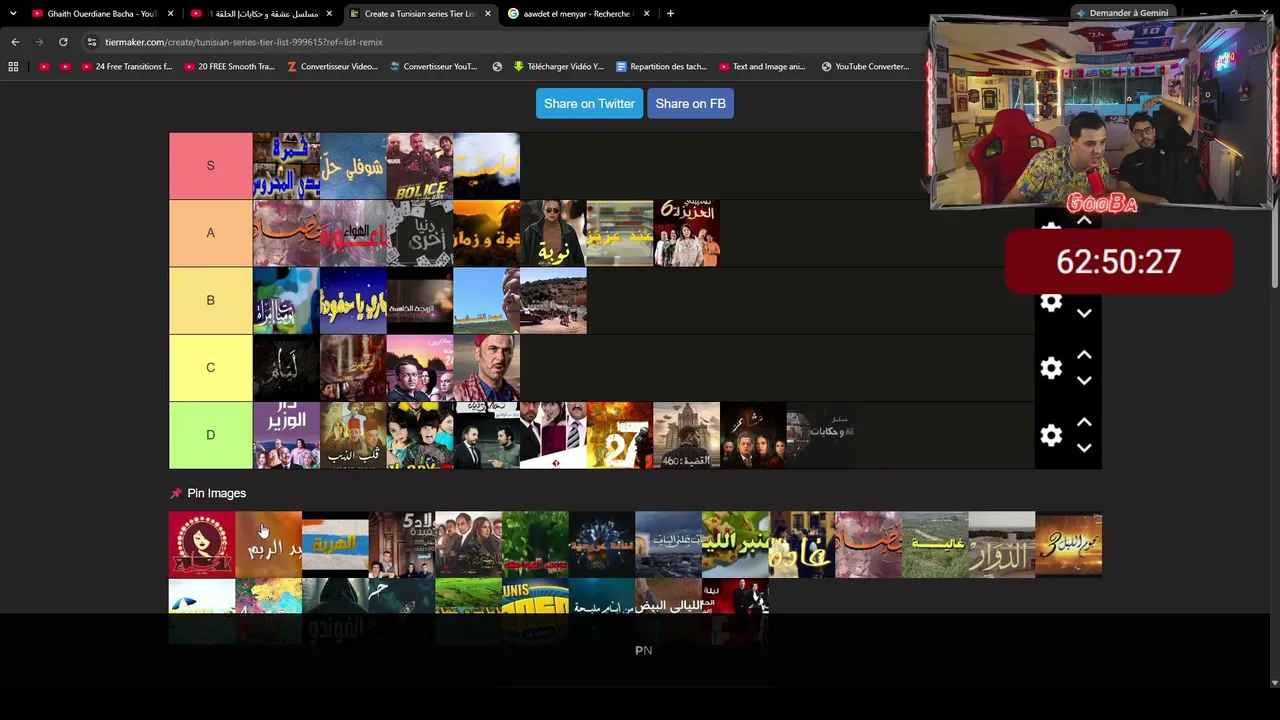Open a new browser tab
This screenshot has width=1280, height=720.
click(670, 14)
